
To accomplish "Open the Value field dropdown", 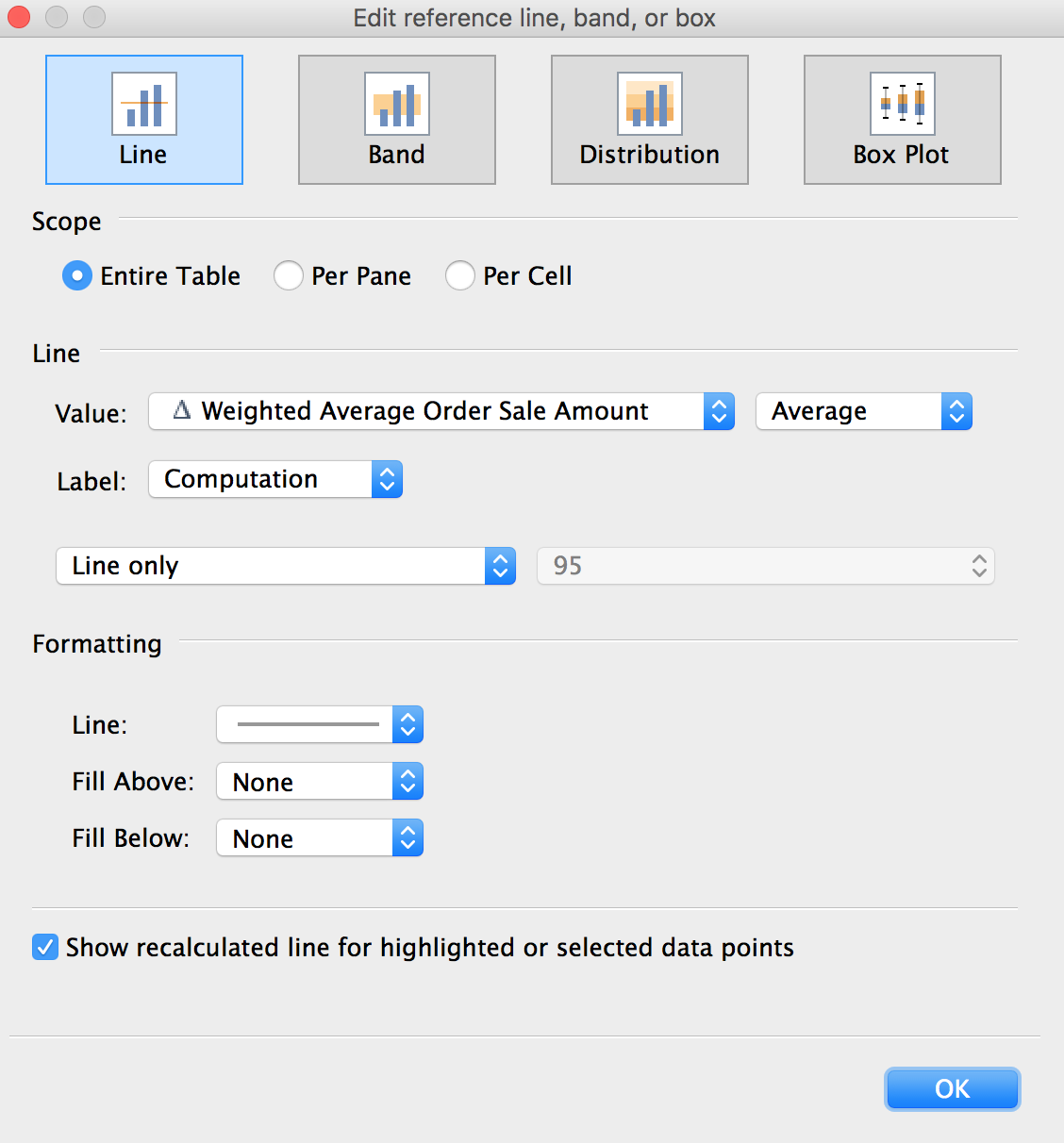I will 441,411.
